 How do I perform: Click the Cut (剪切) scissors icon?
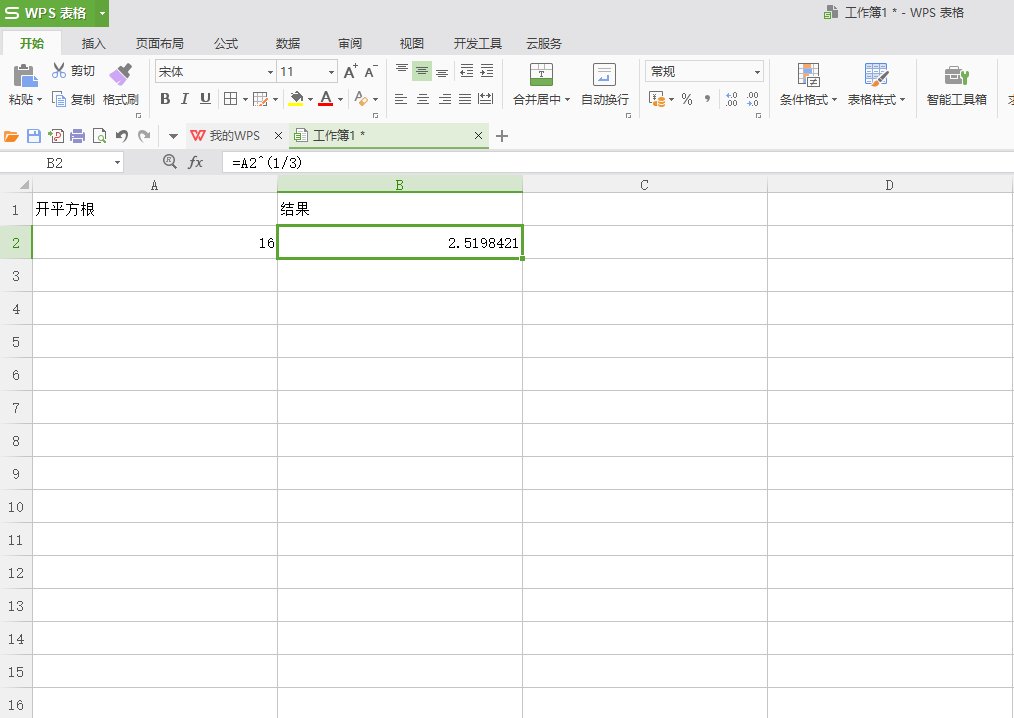pos(59,71)
